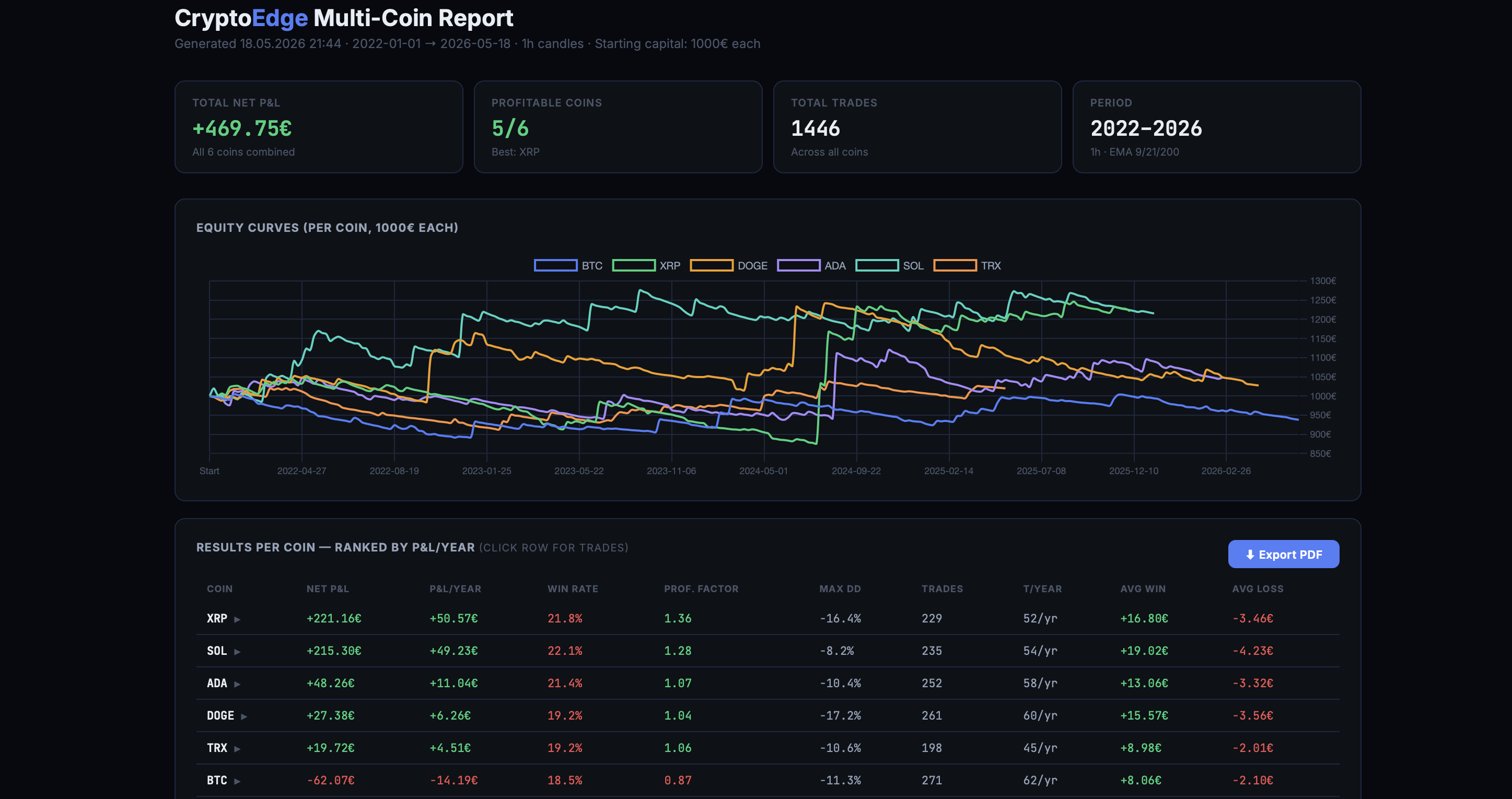This screenshot has width=1512, height=799.
Task: Expand DOGE row trades arrow
Action: click(x=244, y=715)
